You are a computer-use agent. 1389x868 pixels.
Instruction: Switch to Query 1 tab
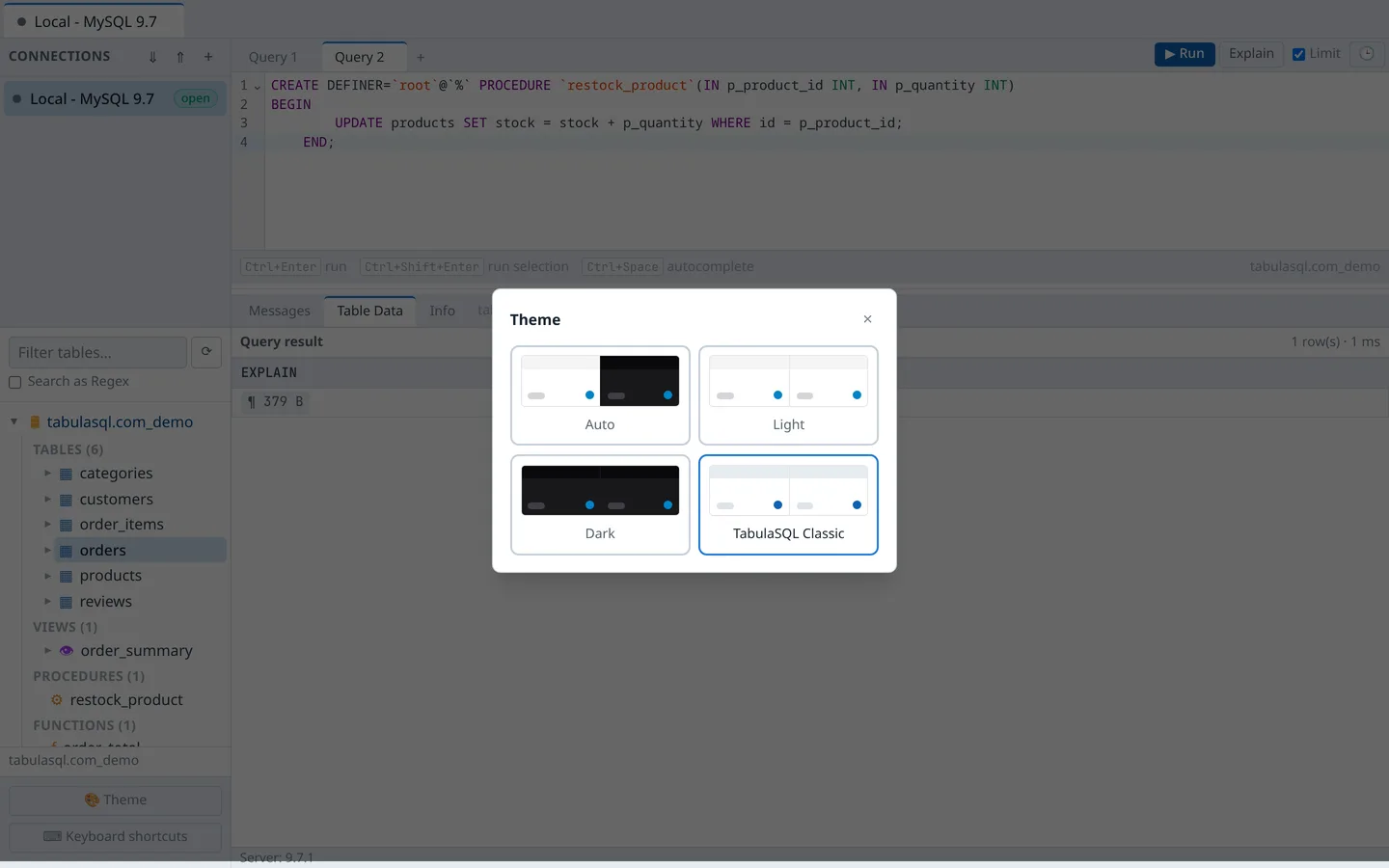point(273,57)
